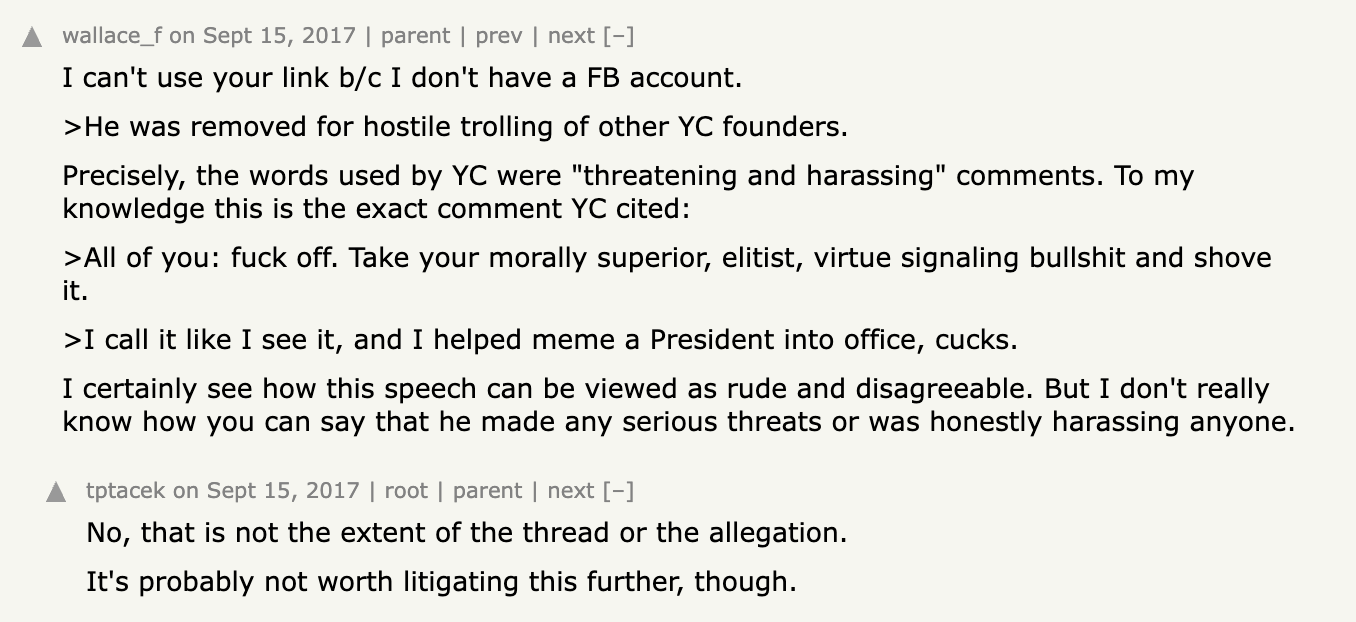The image size is (1356, 622).
Task: Click the 'not worth litigating' sentence
Action: click(441, 582)
